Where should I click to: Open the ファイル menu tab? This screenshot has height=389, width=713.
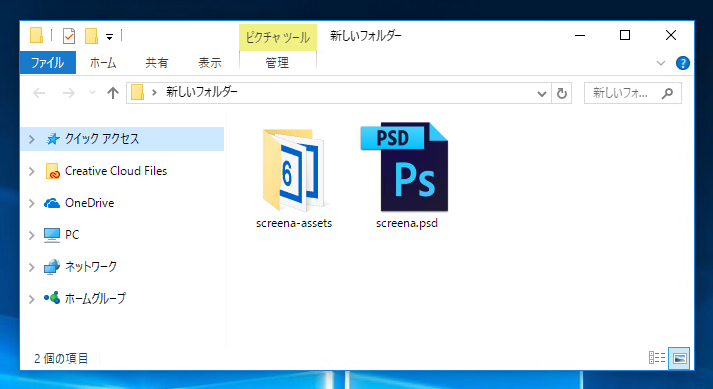click(47, 62)
